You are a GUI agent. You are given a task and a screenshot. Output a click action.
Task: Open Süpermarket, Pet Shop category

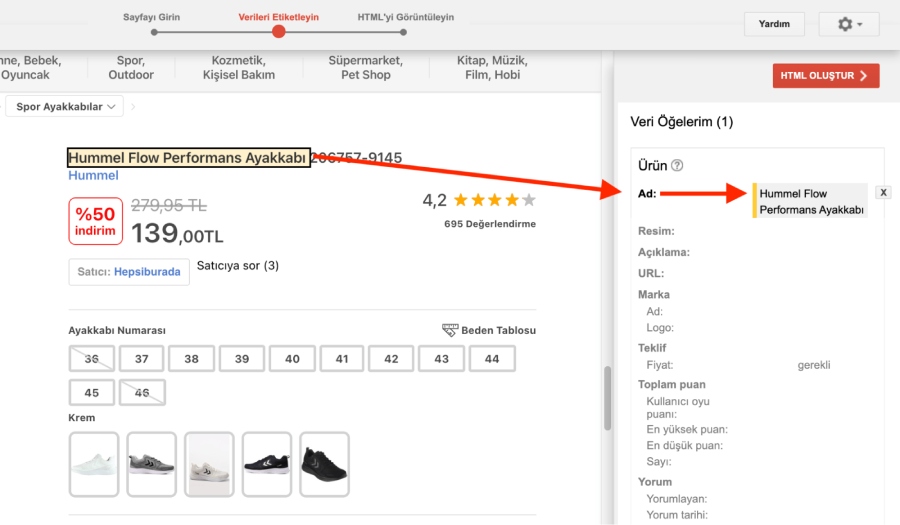(366, 68)
